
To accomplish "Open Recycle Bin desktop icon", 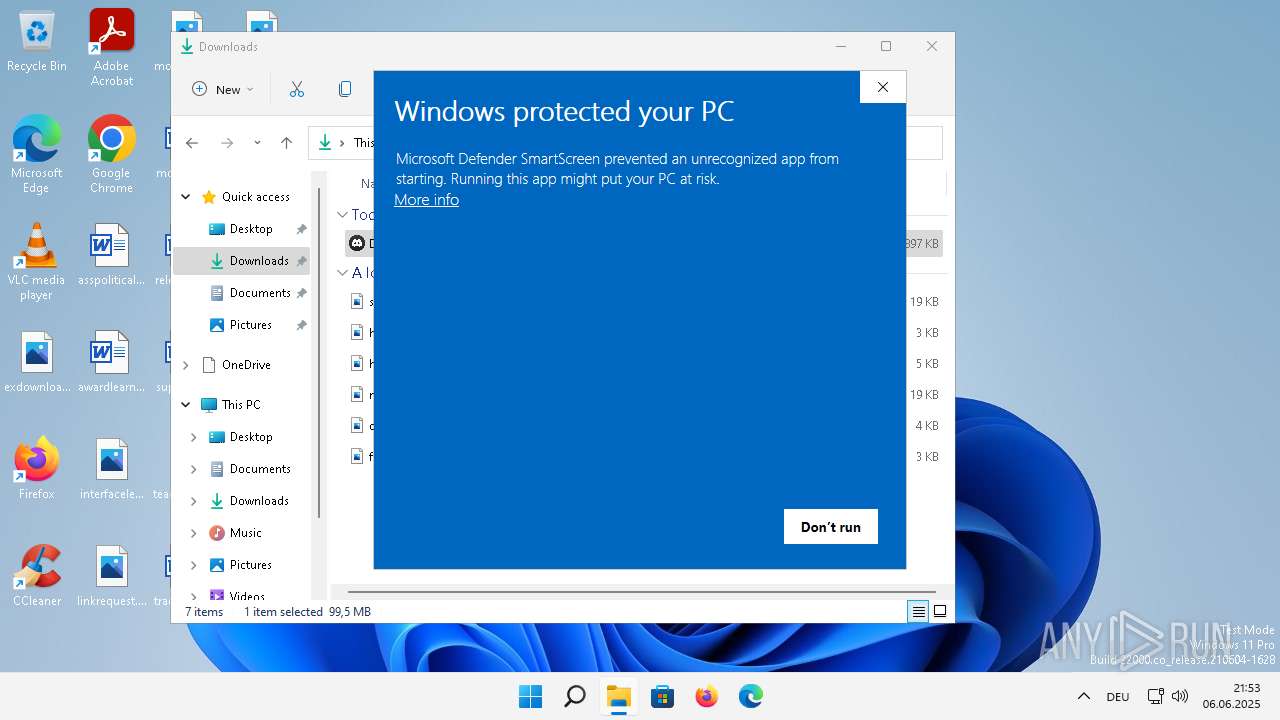I will (37, 42).
